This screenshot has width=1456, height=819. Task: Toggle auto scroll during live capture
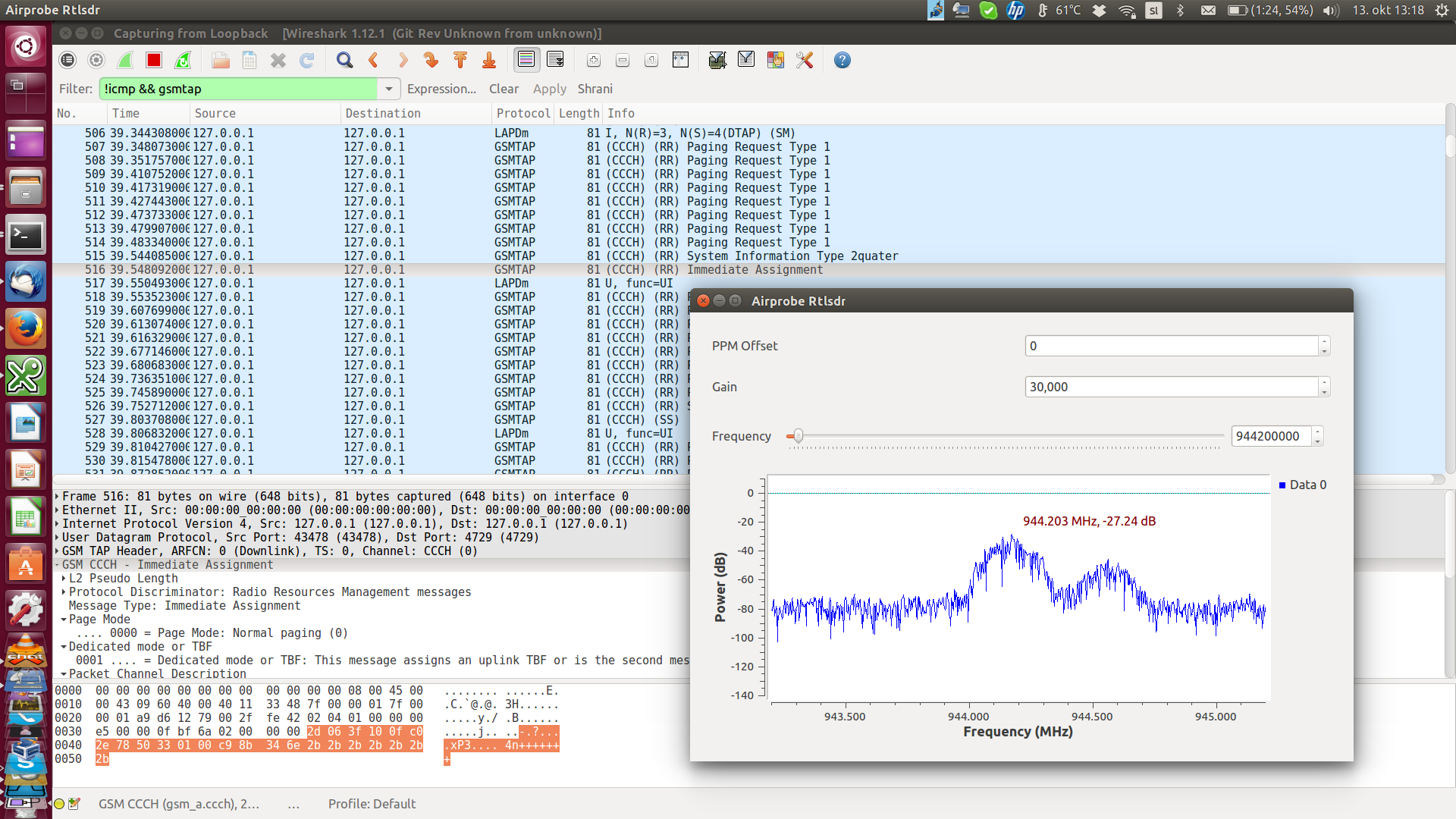point(555,59)
